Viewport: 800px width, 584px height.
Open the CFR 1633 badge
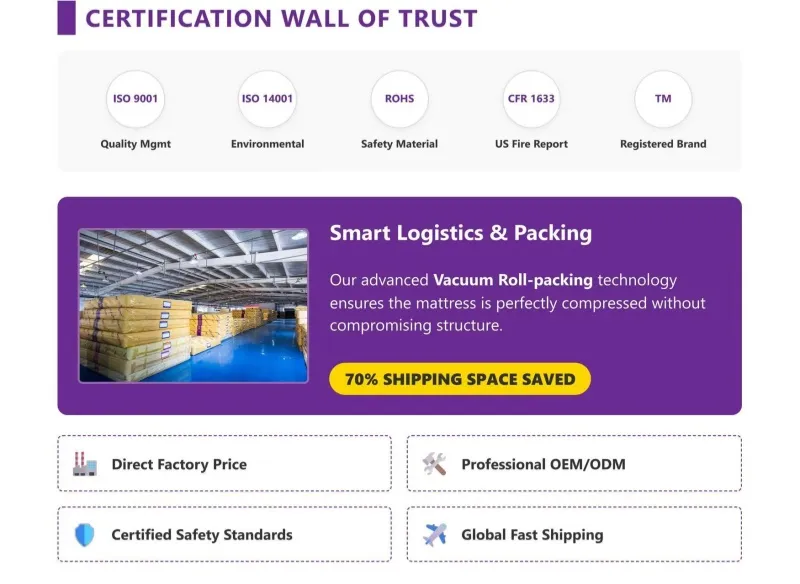531,99
